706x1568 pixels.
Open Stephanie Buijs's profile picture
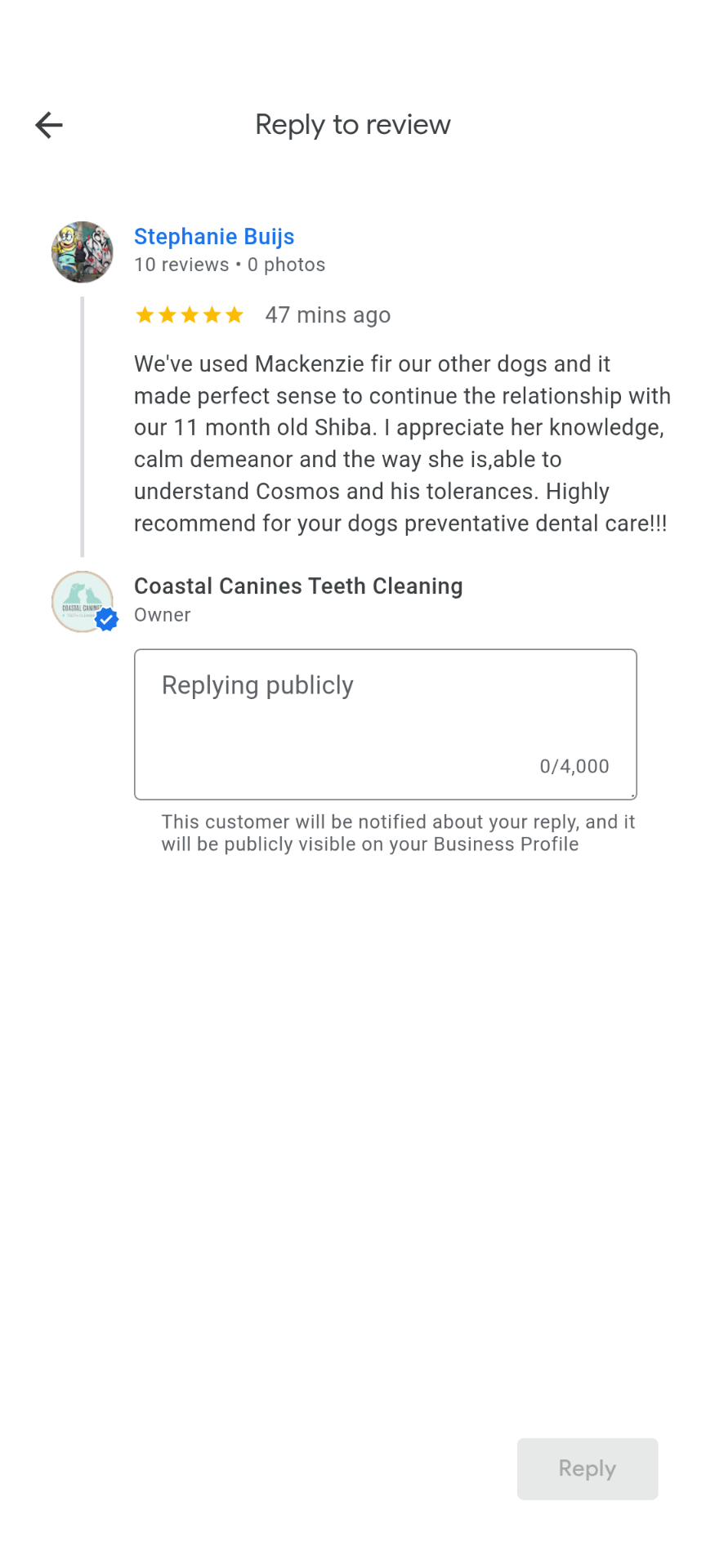[83, 252]
